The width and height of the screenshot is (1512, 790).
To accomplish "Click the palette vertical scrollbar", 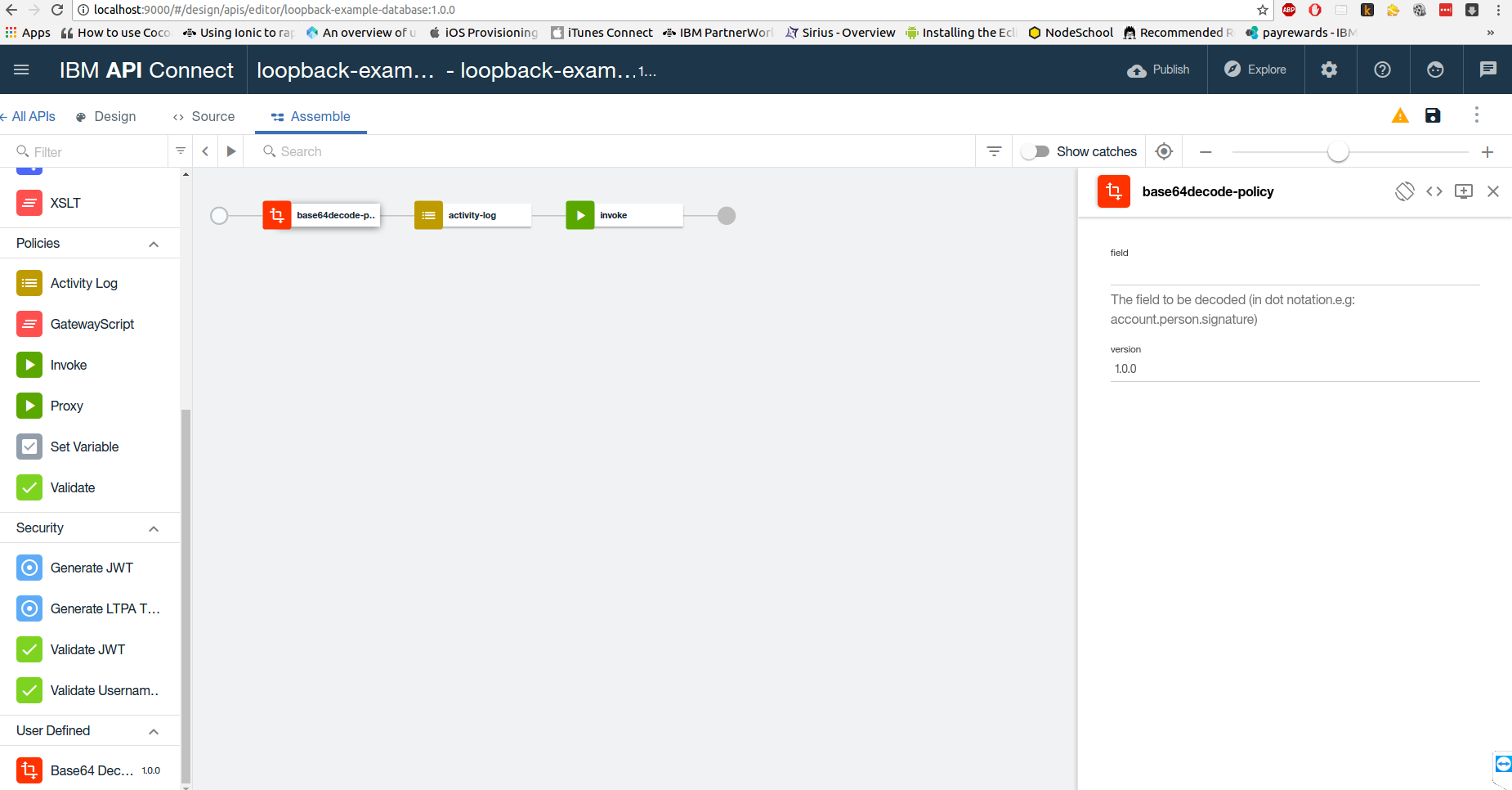I will tap(186, 595).
